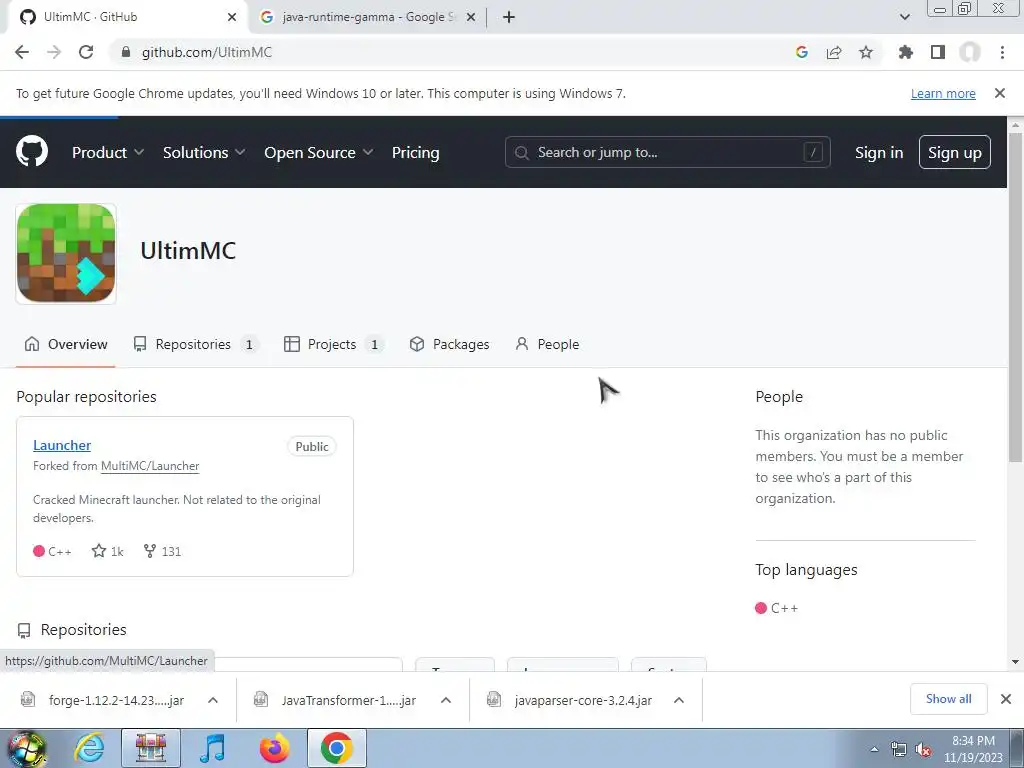Click the Chrome taskbar icon

point(336,748)
